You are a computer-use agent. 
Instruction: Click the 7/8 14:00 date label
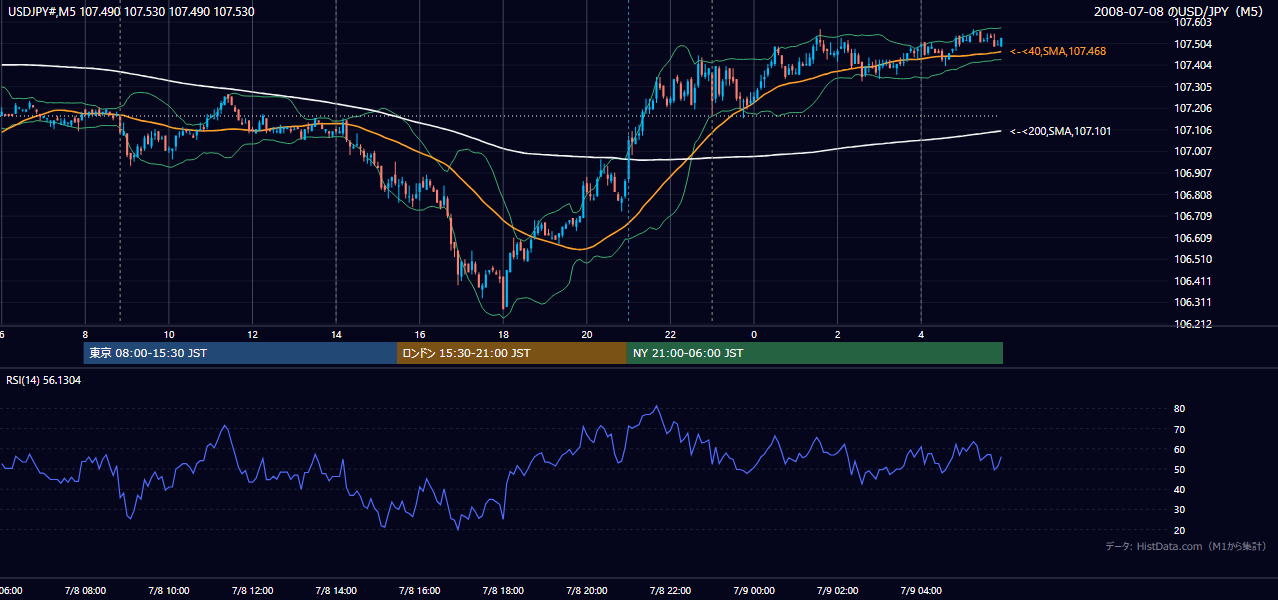[336, 591]
